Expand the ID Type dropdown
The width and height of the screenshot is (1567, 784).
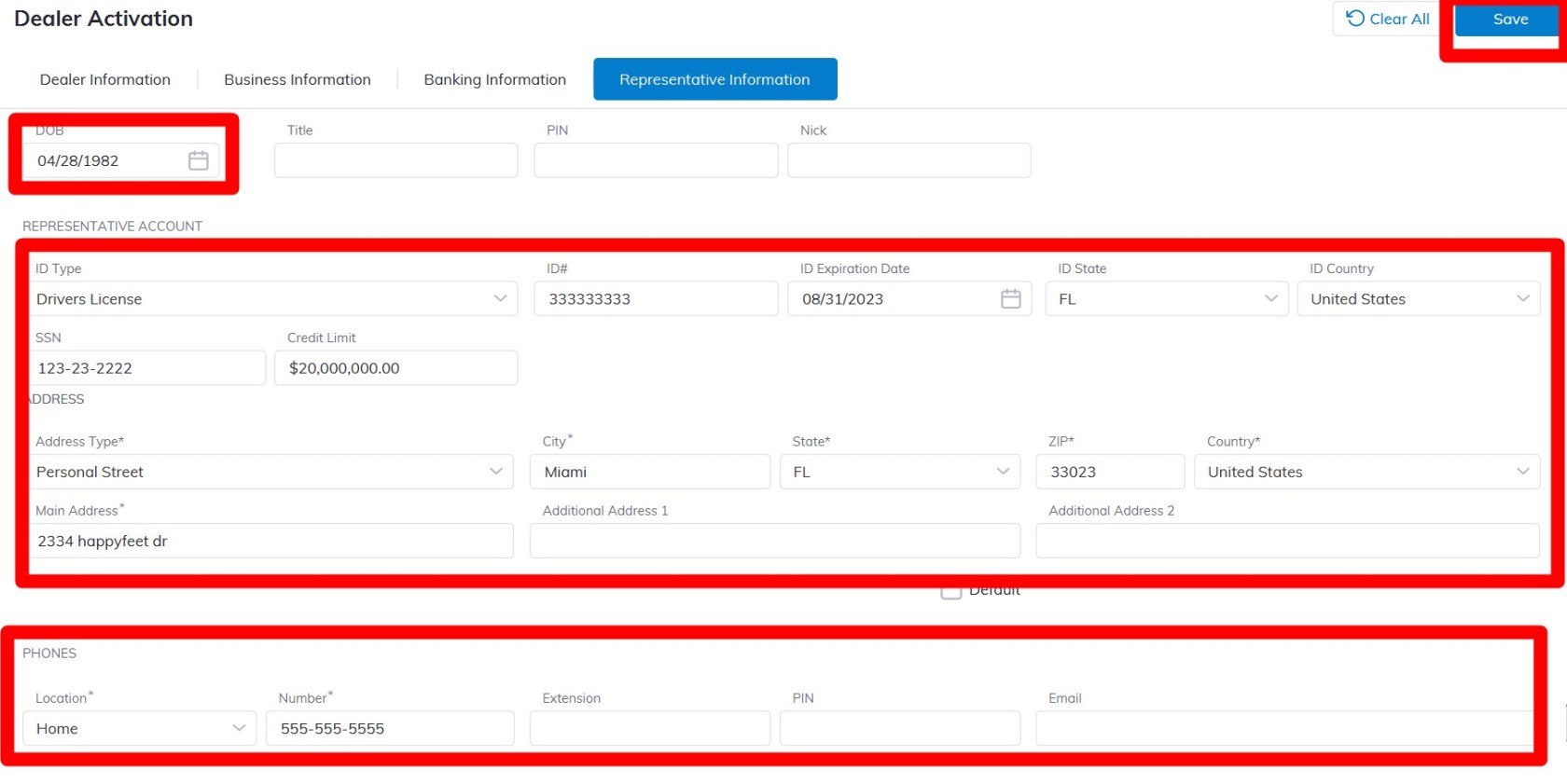pyautogui.click(x=500, y=299)
